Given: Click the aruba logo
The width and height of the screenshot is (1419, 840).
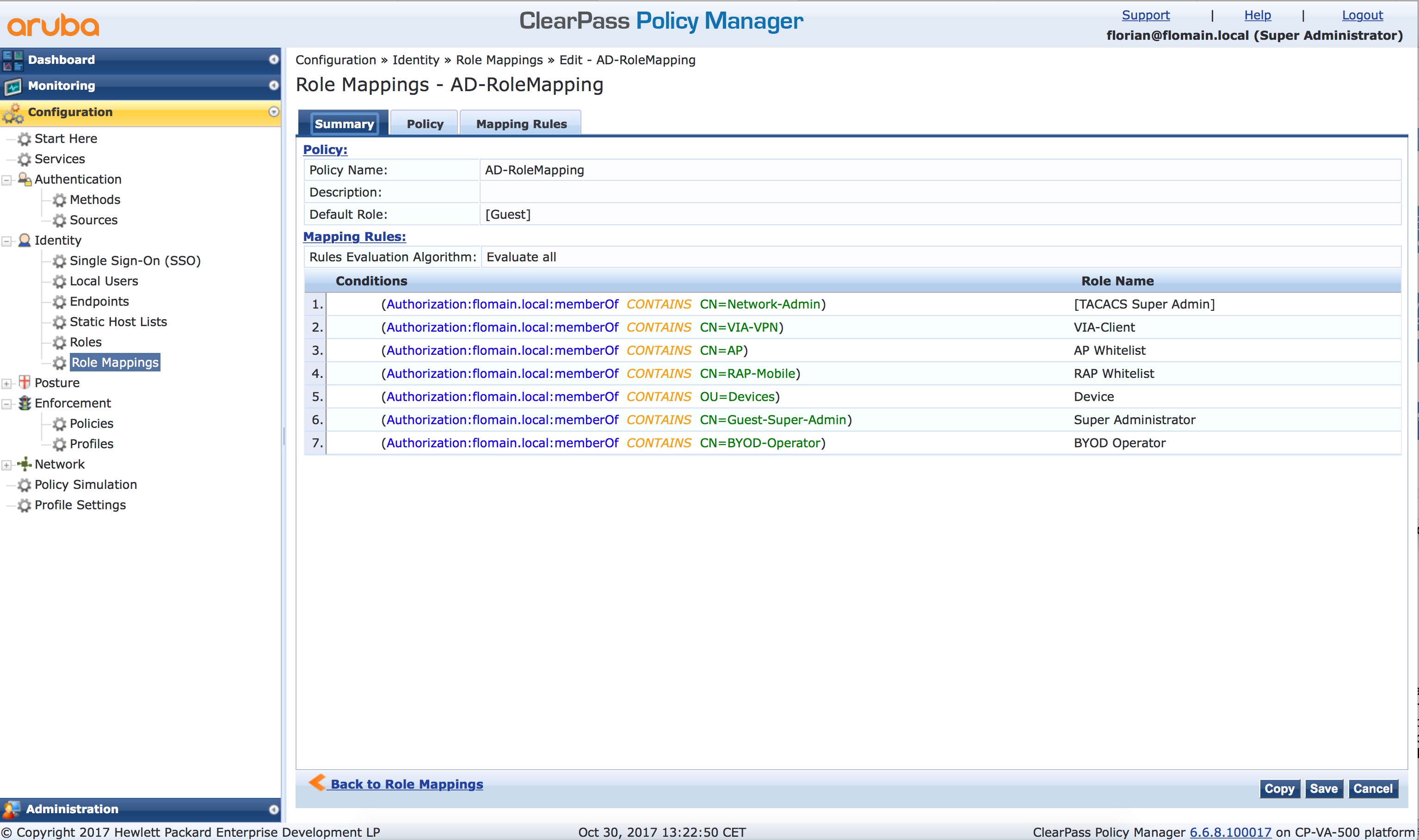Looking at the screenshot, I should pyautogui.click(x=53, y=25).
